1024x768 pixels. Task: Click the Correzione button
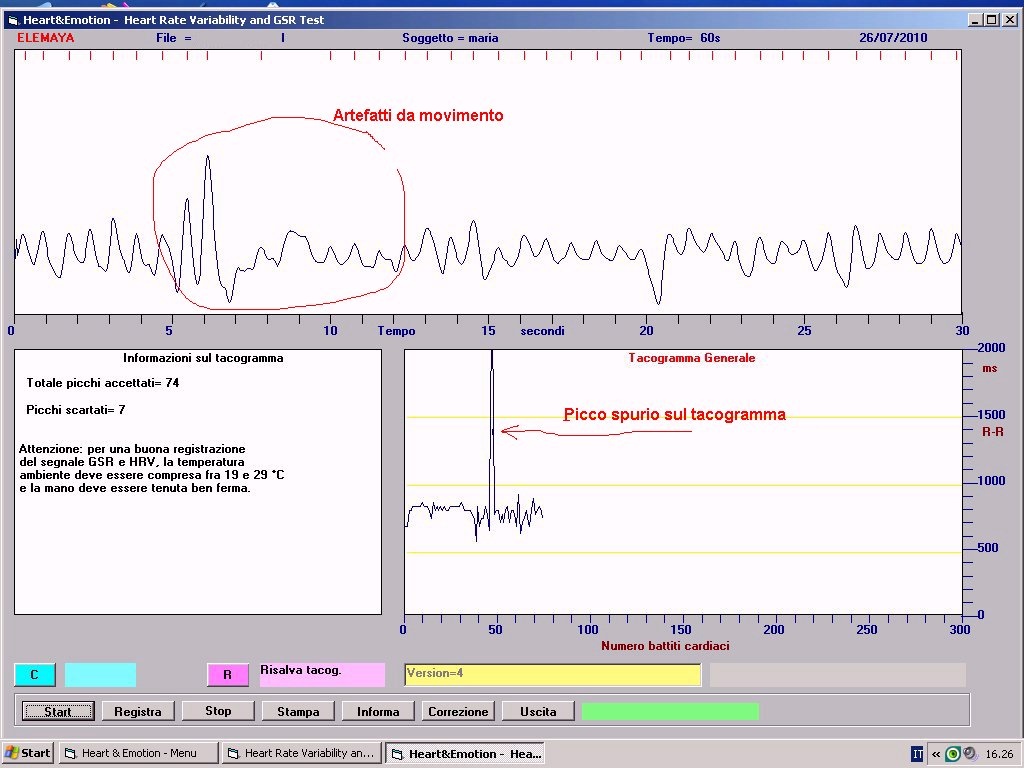click(458, 711)
